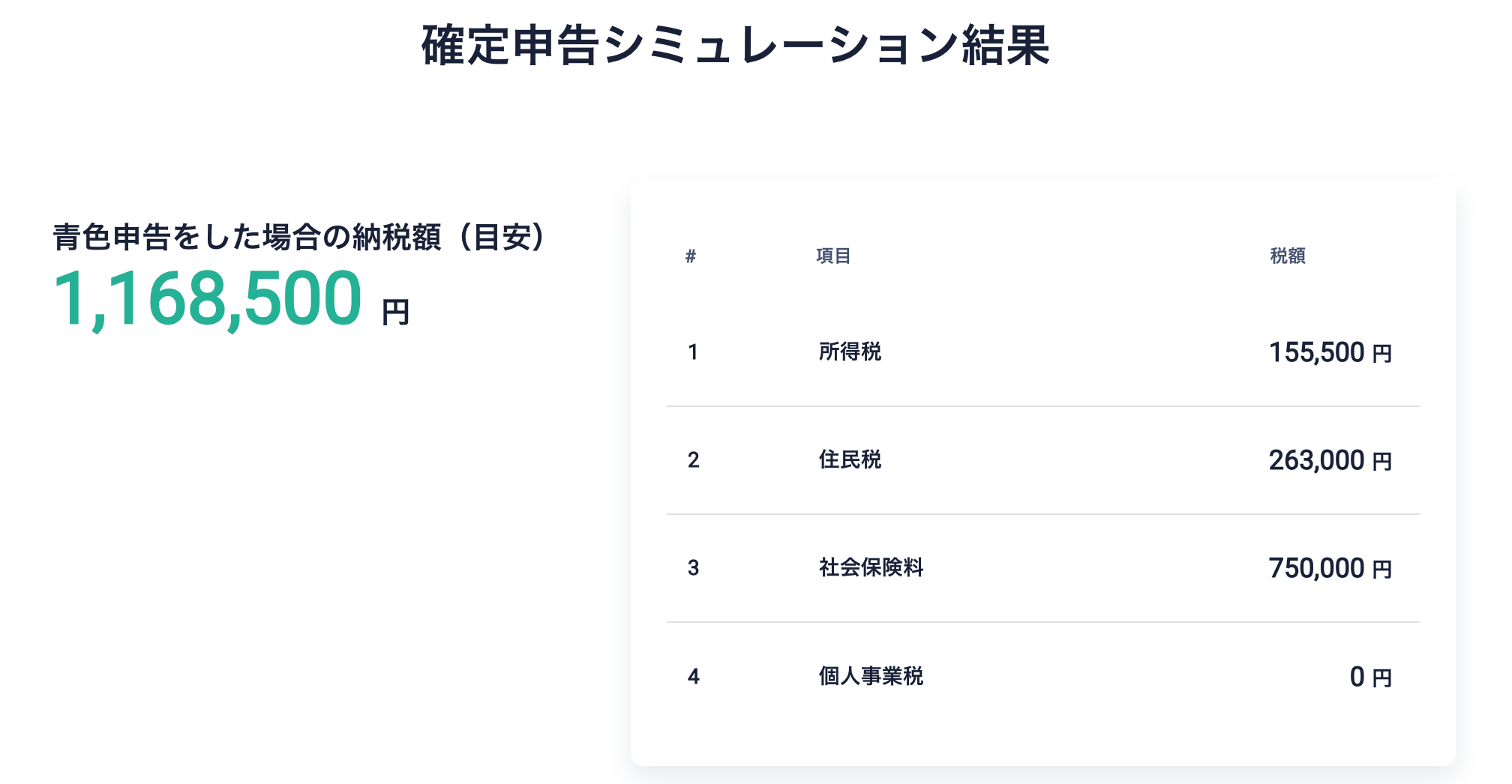
Task: Click the 円 unit in the 個人事業税 row
Action: (x=1382, y=678)
